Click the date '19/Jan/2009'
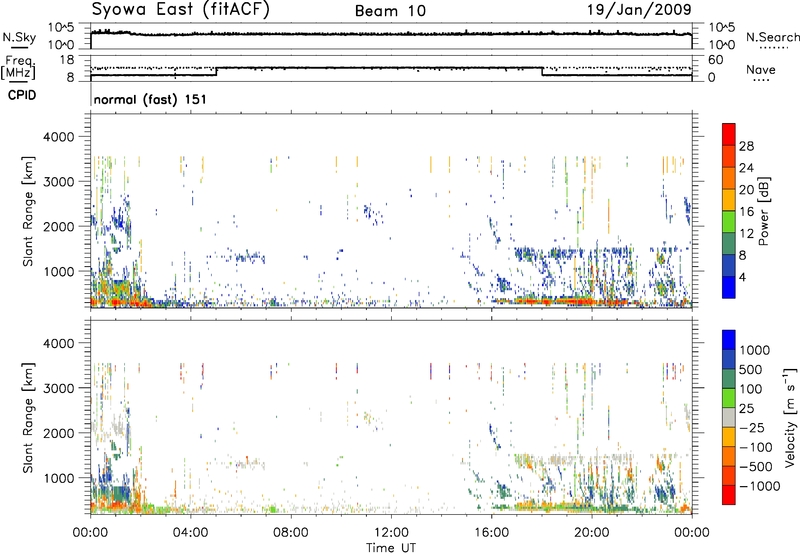 639,9
